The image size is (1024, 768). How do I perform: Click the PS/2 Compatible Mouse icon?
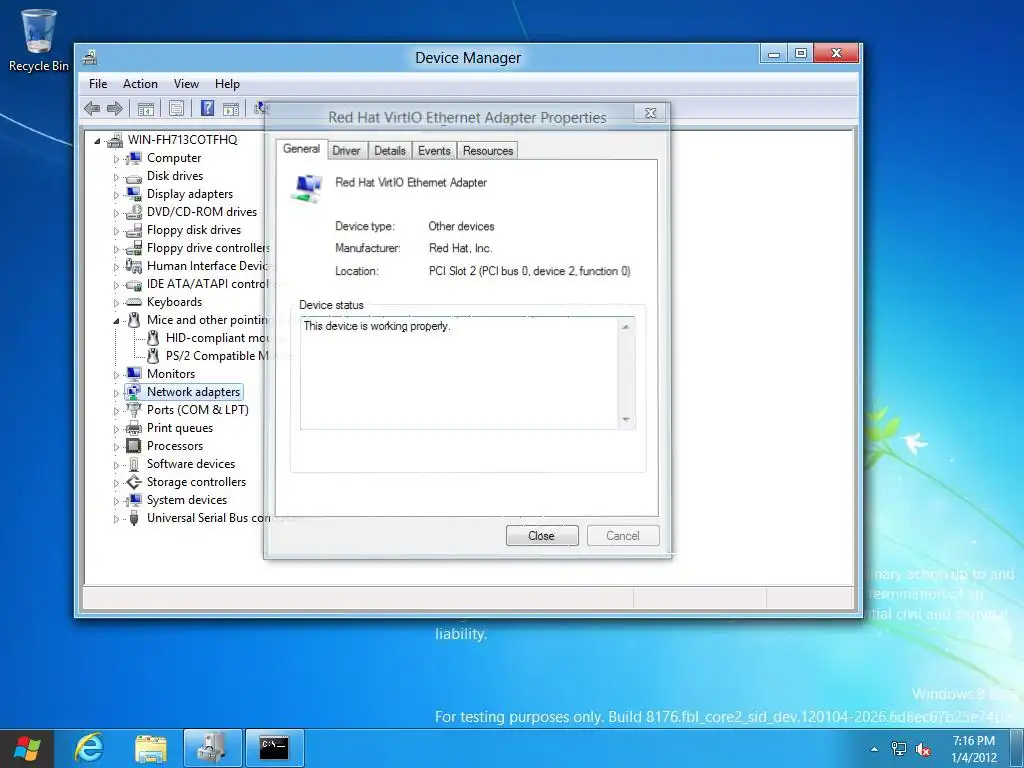[x=153, y=356]
